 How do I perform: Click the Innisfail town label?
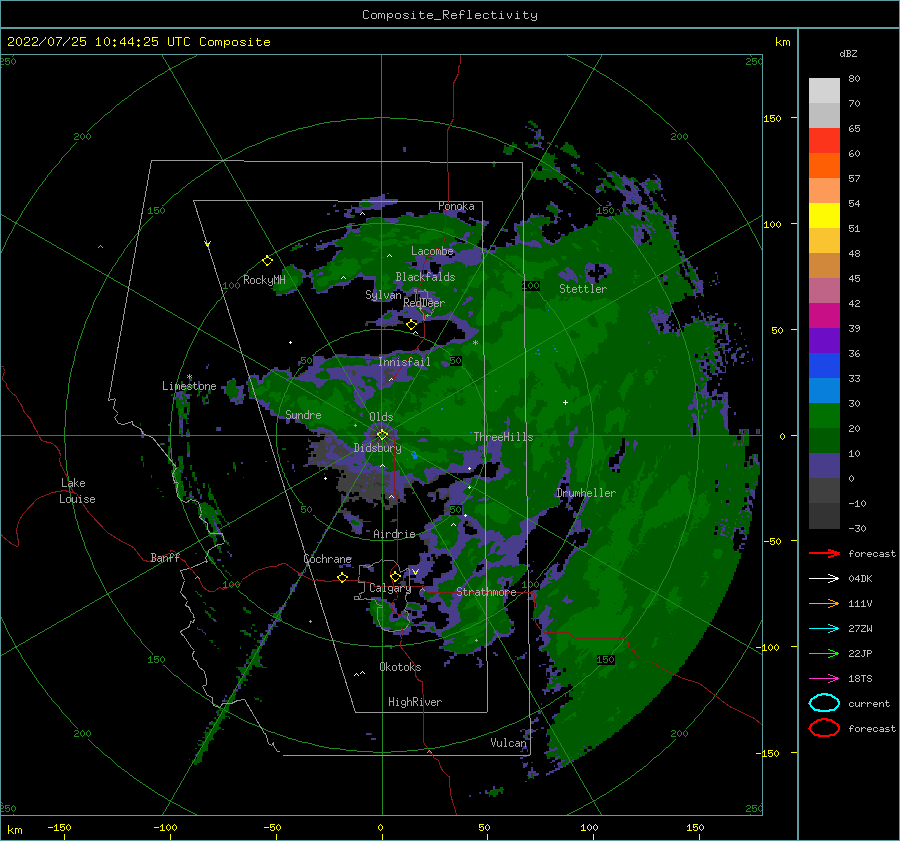click(404, 362)
